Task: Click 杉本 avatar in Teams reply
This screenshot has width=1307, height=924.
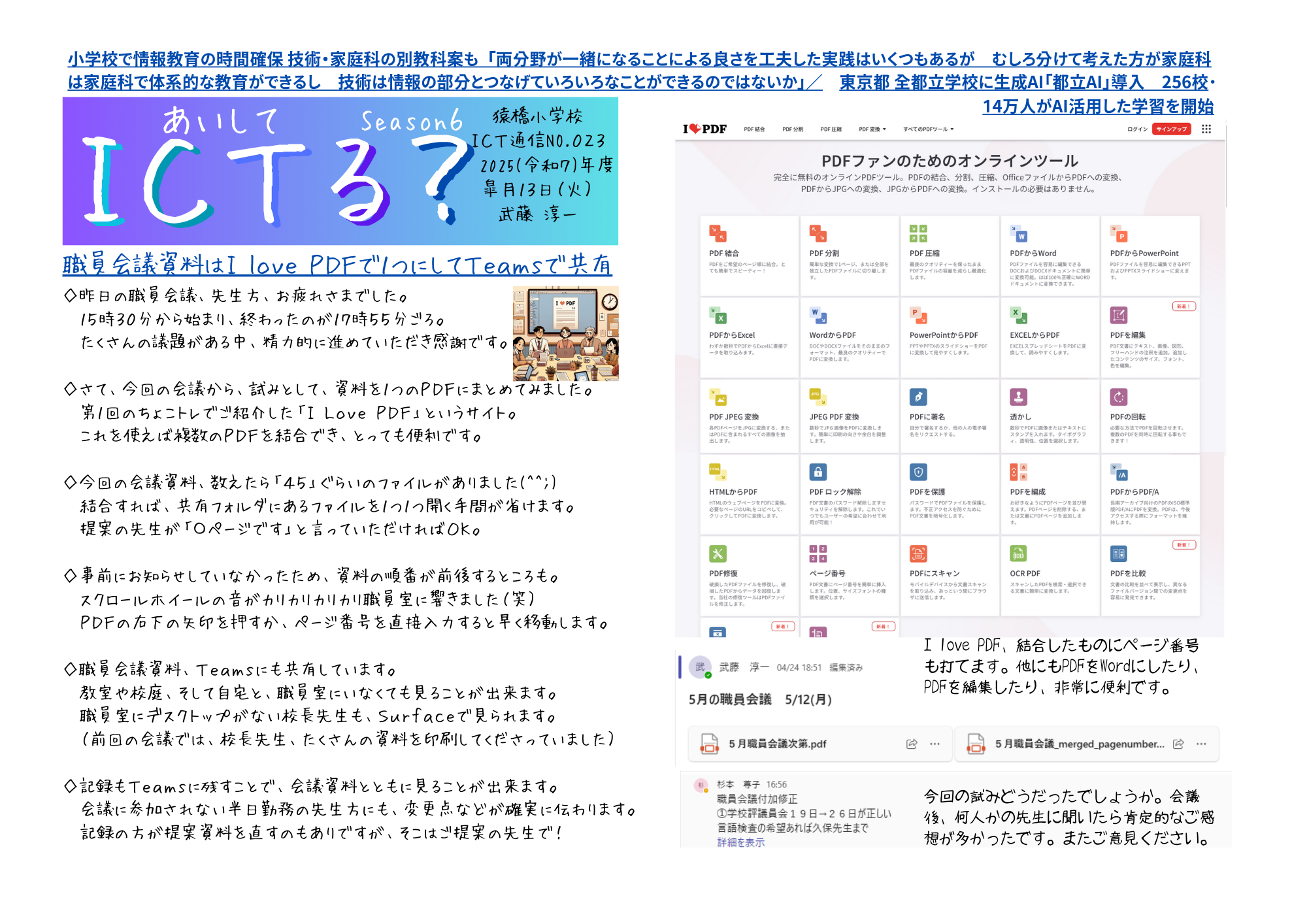Action: coord(701,785)
